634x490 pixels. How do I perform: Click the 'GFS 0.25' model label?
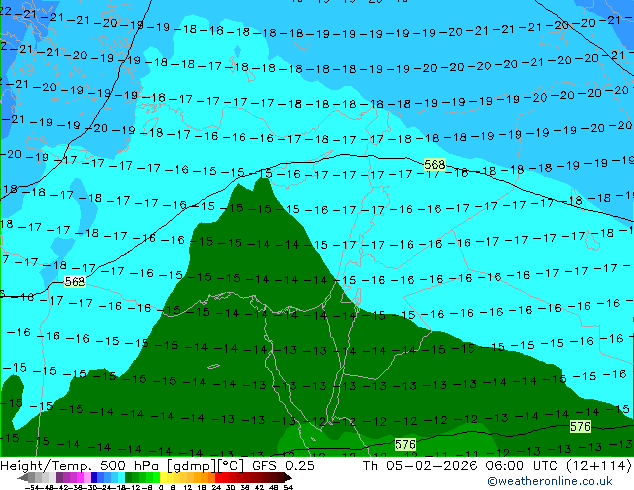(x=283, y=465)
